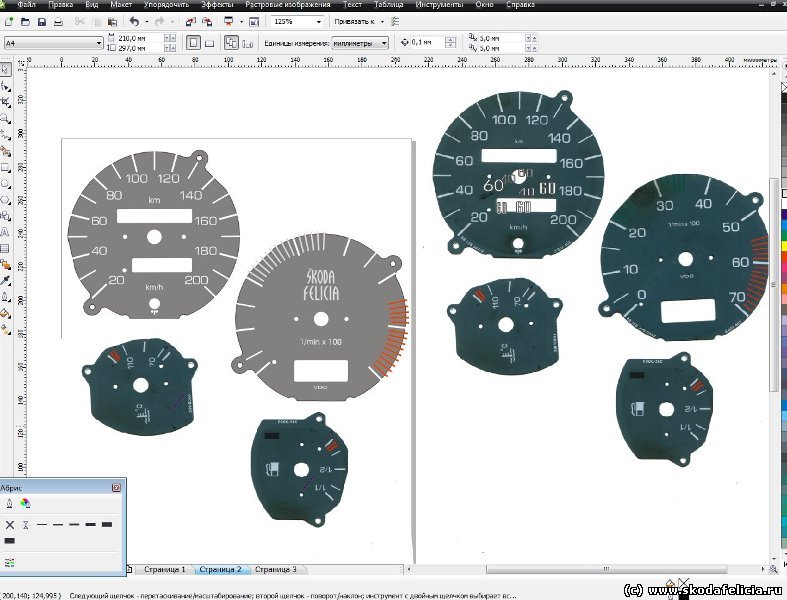787x600 pixels.
Task: Open outline color dialog in Абрис panel
Action: click(x=25, y=504)
